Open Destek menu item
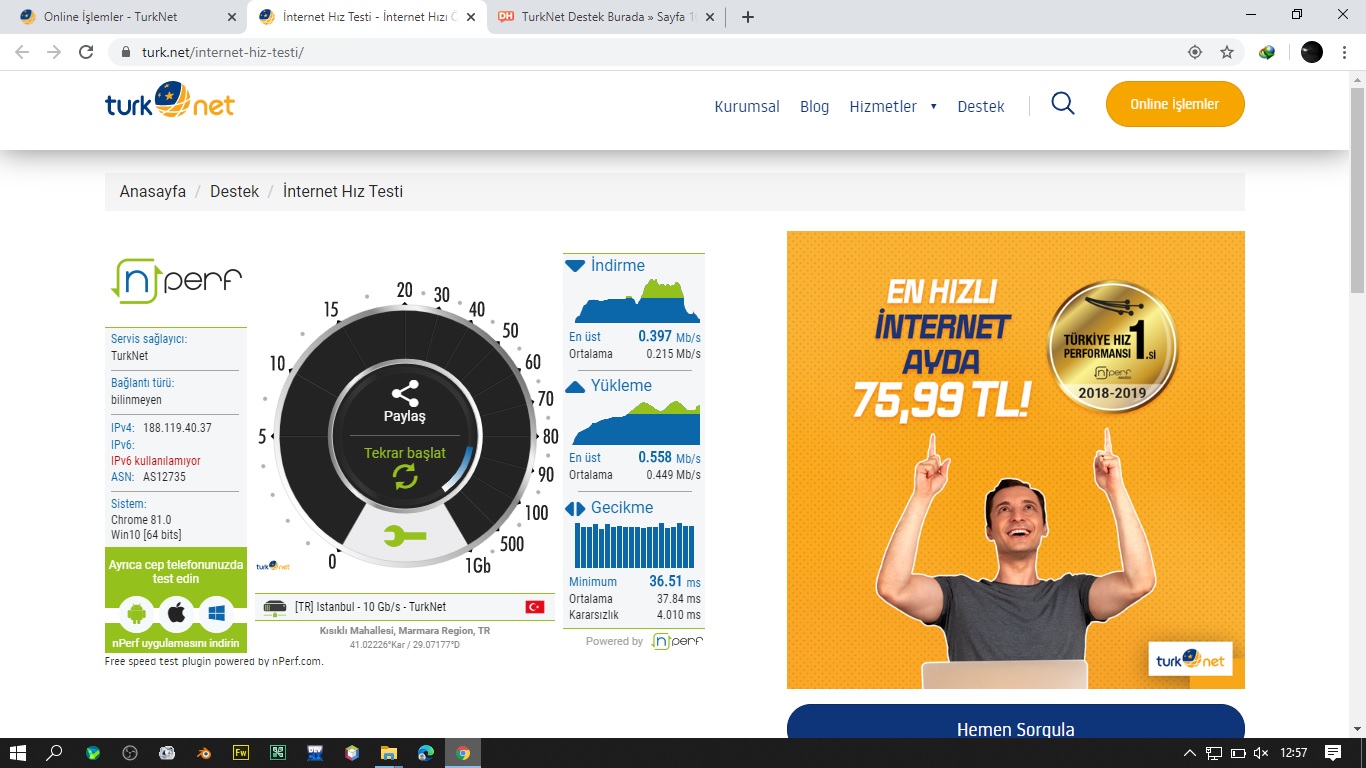This screenshot has width=1366, height=768. (x=981, y=106)
